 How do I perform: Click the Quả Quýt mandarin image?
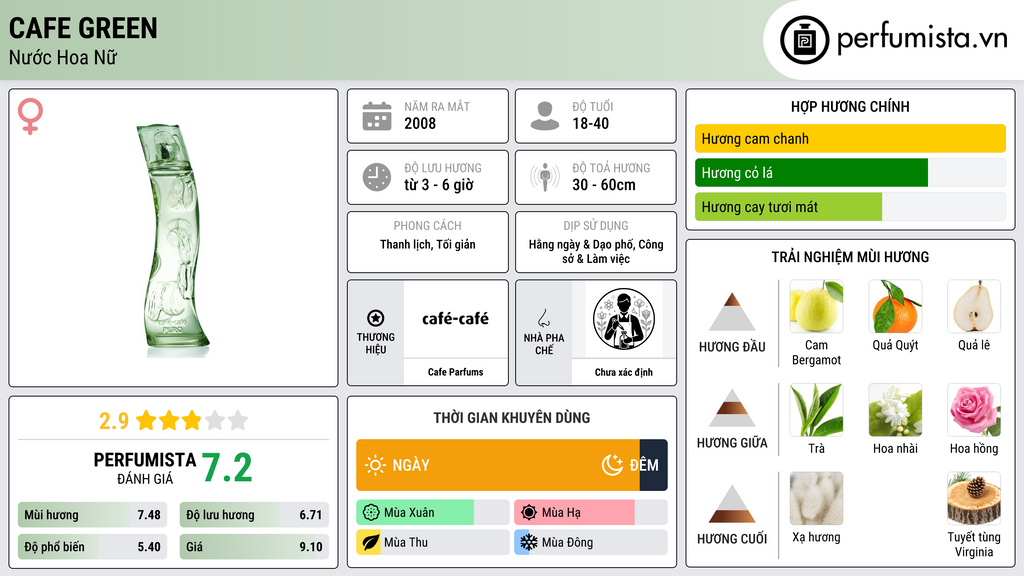coord(895,306)
